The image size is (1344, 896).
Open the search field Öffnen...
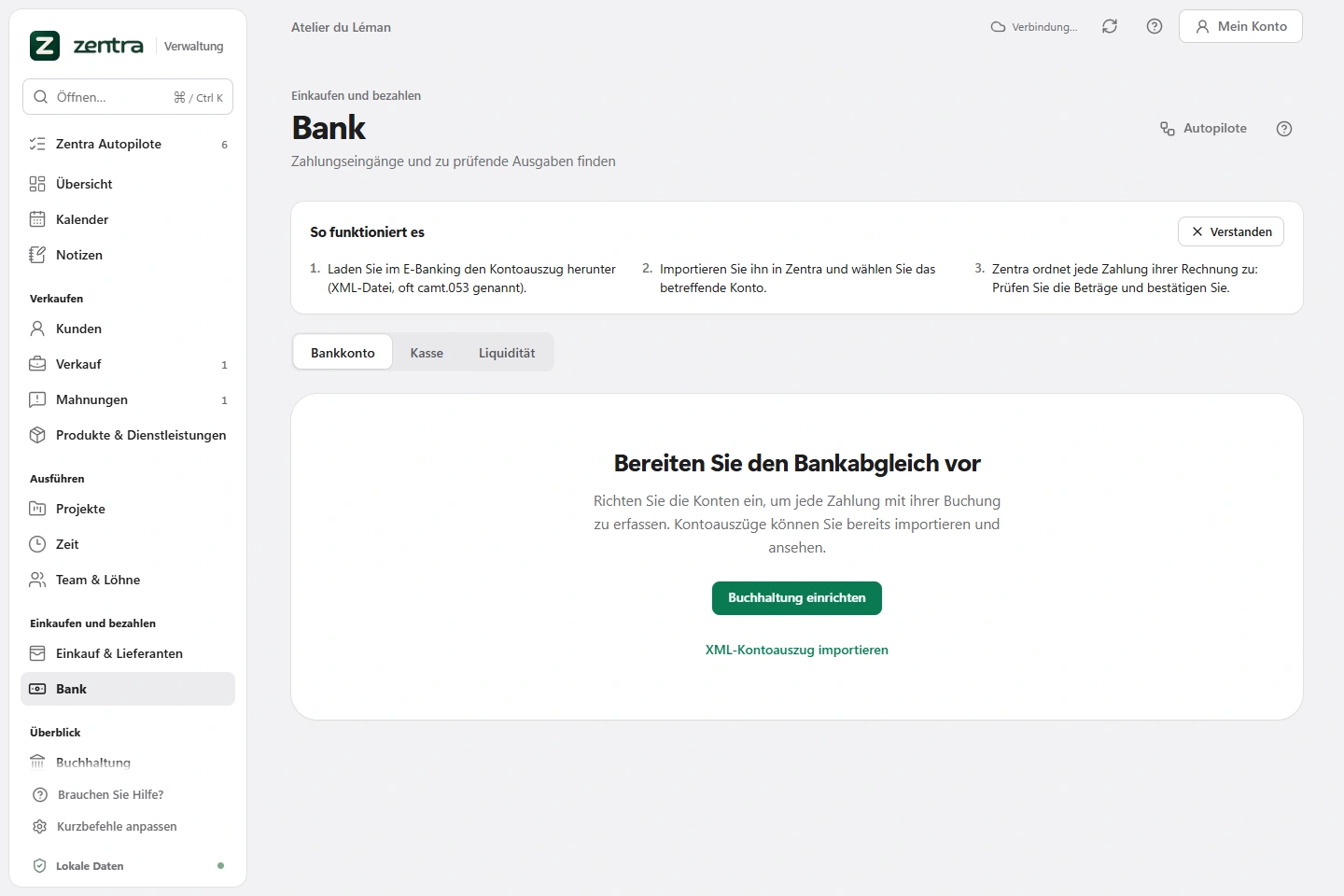(128, 97)
